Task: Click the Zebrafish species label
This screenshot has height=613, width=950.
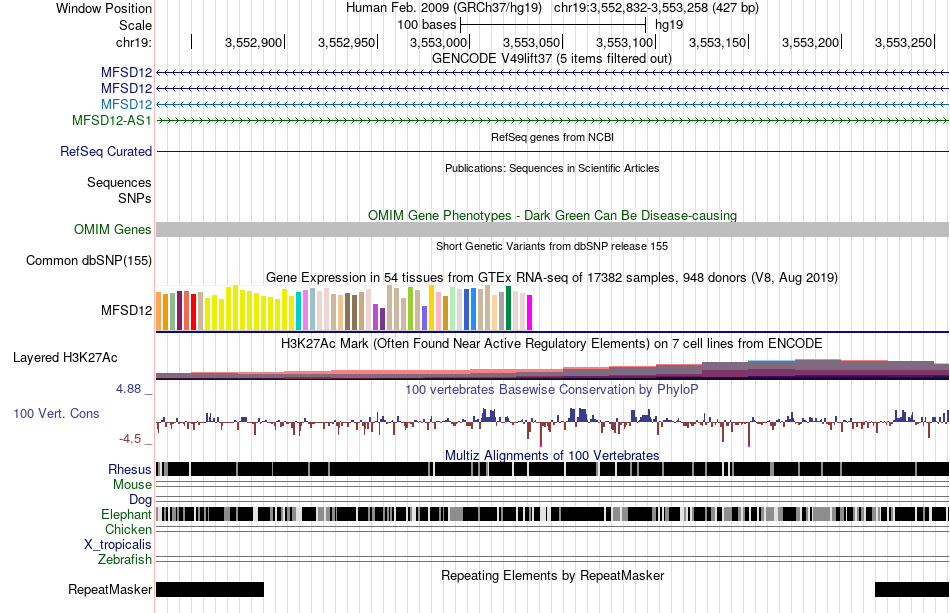Action: pyautogui.click(x=125, y=559)
